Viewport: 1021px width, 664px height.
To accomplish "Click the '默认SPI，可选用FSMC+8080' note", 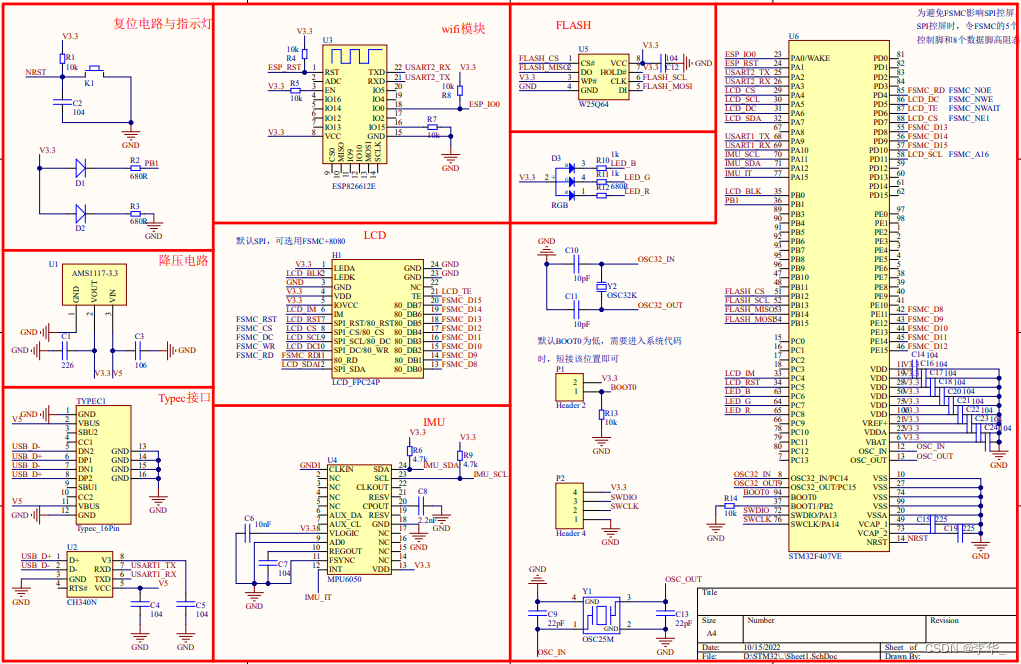I will pyautogui.click(x=290, y=241).
